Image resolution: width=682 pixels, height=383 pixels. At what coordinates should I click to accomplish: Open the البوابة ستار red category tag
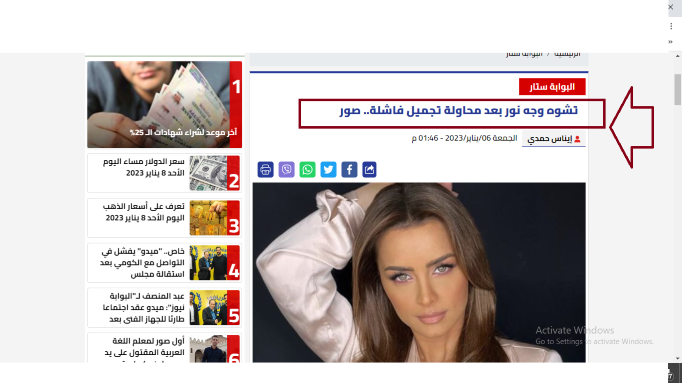[552, 87]
